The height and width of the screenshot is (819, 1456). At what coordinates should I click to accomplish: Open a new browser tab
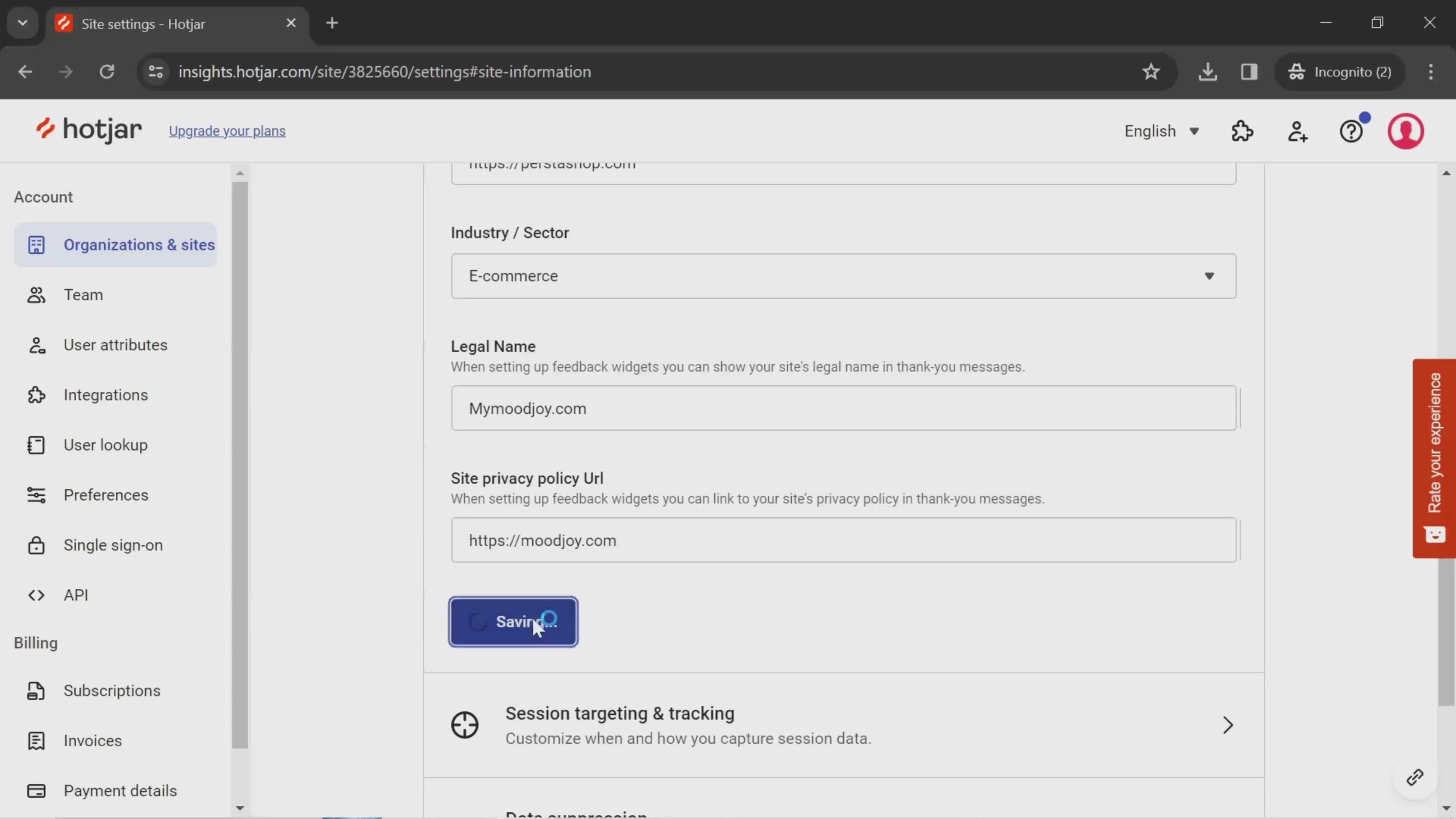click(333, 23)
